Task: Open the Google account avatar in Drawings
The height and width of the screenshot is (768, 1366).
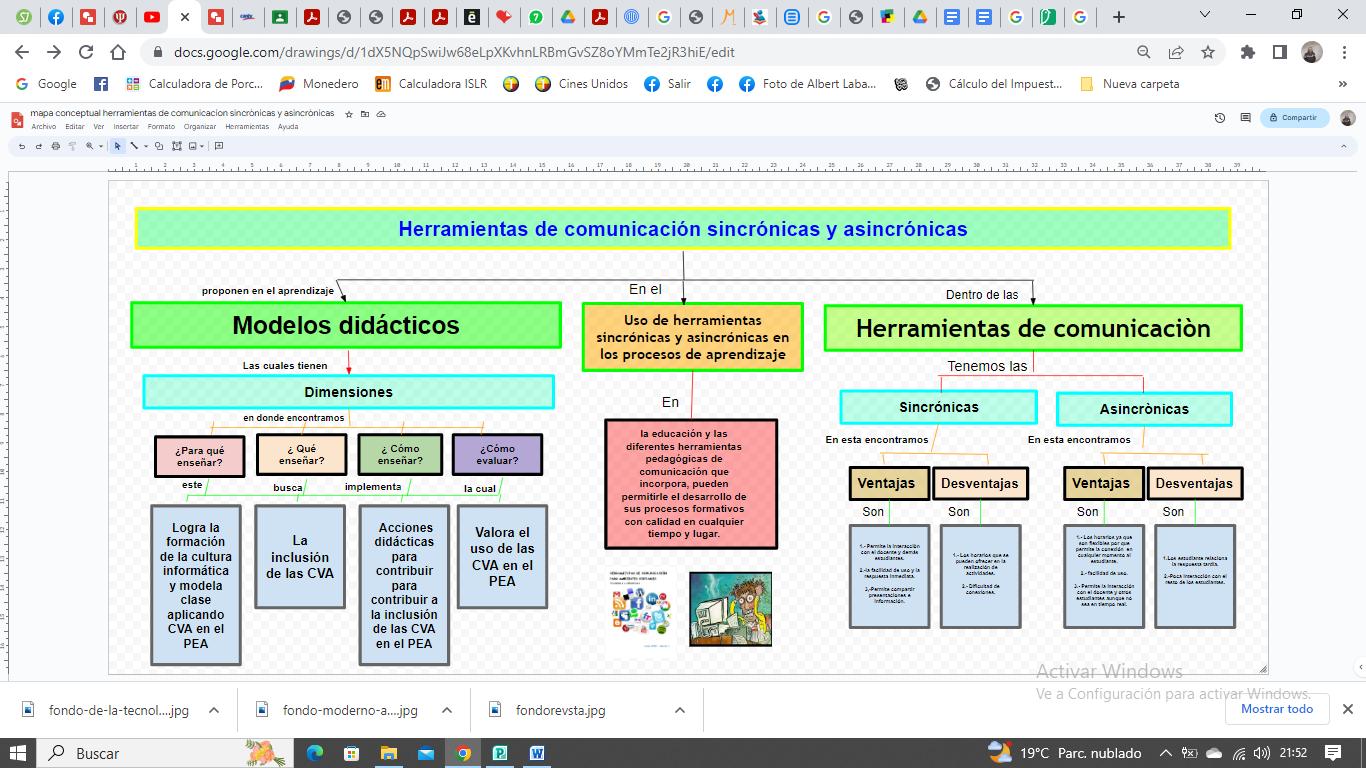Action: [1347, 118]
